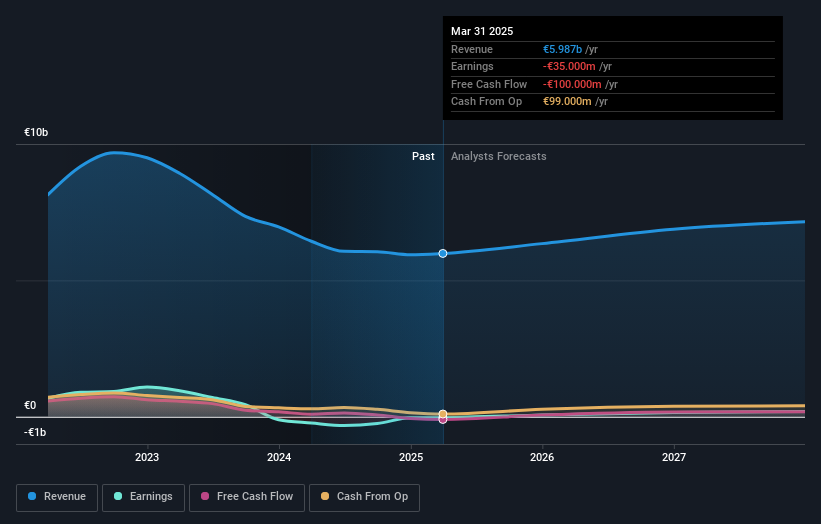The image size is (821, 524).
Task: Click the 2027 x-axis label
Action: tap(674, 457)
